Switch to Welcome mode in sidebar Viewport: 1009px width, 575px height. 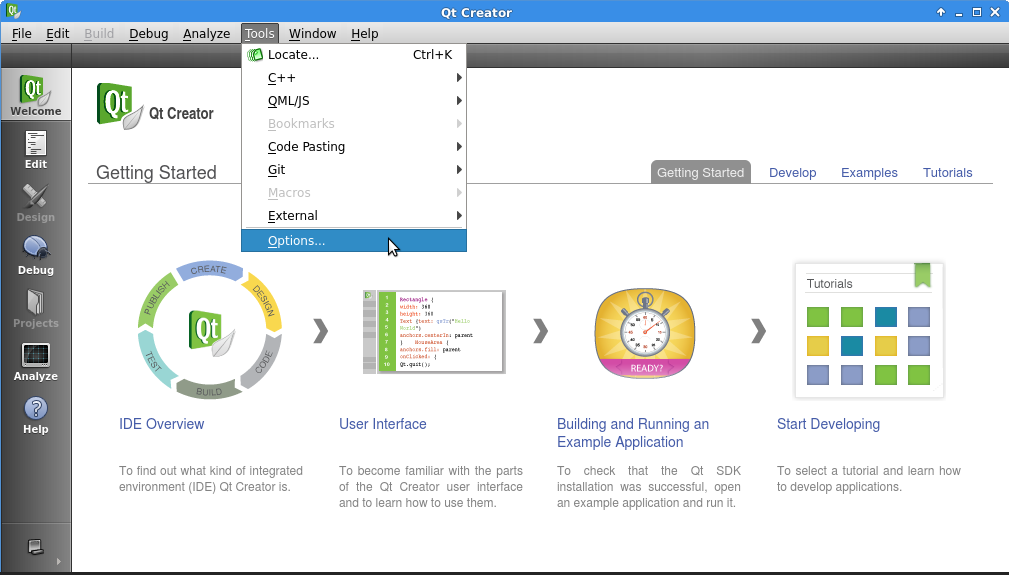click(35, 95)
